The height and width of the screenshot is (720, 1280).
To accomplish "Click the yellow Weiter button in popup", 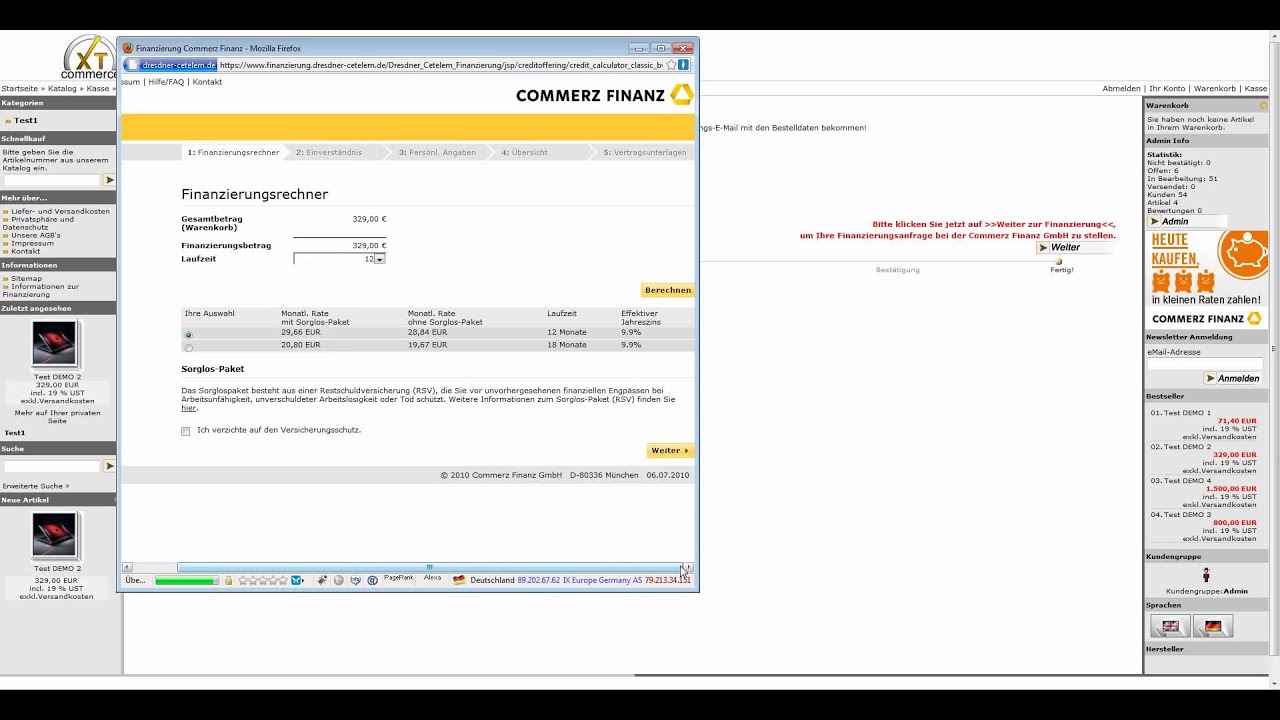I will click(670, 450).
